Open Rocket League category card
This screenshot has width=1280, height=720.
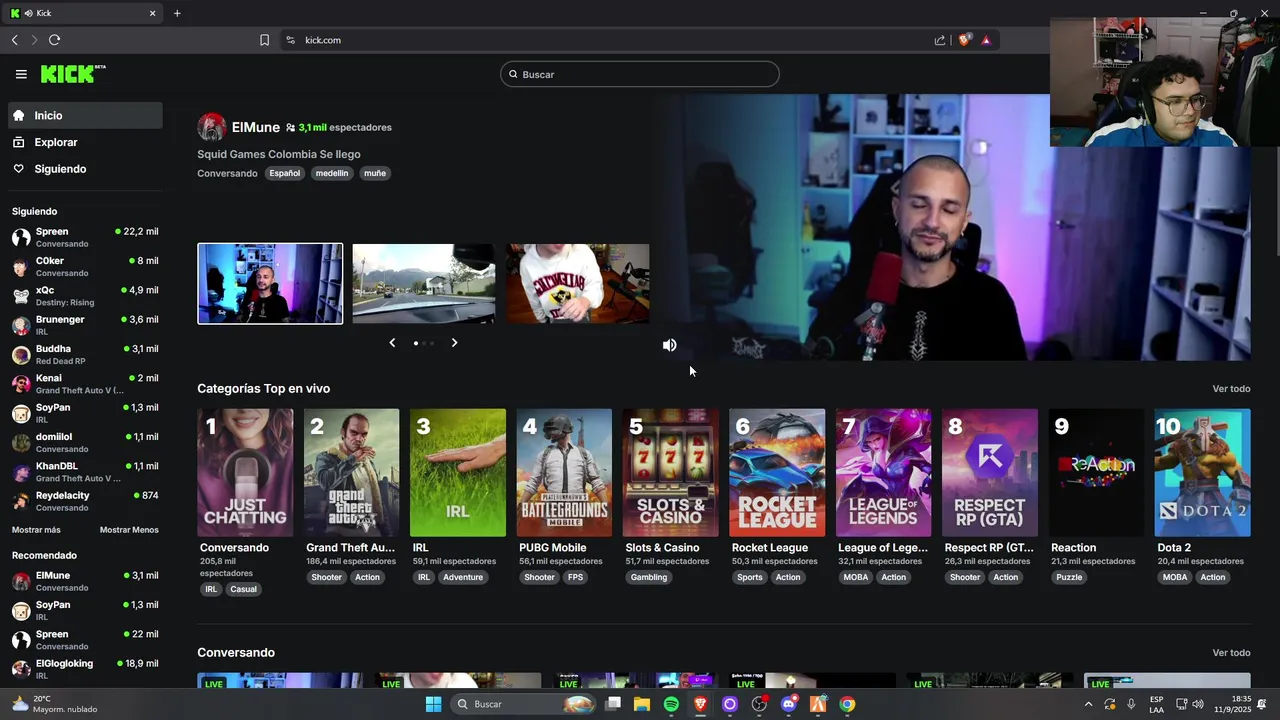[x=777, y=472]
